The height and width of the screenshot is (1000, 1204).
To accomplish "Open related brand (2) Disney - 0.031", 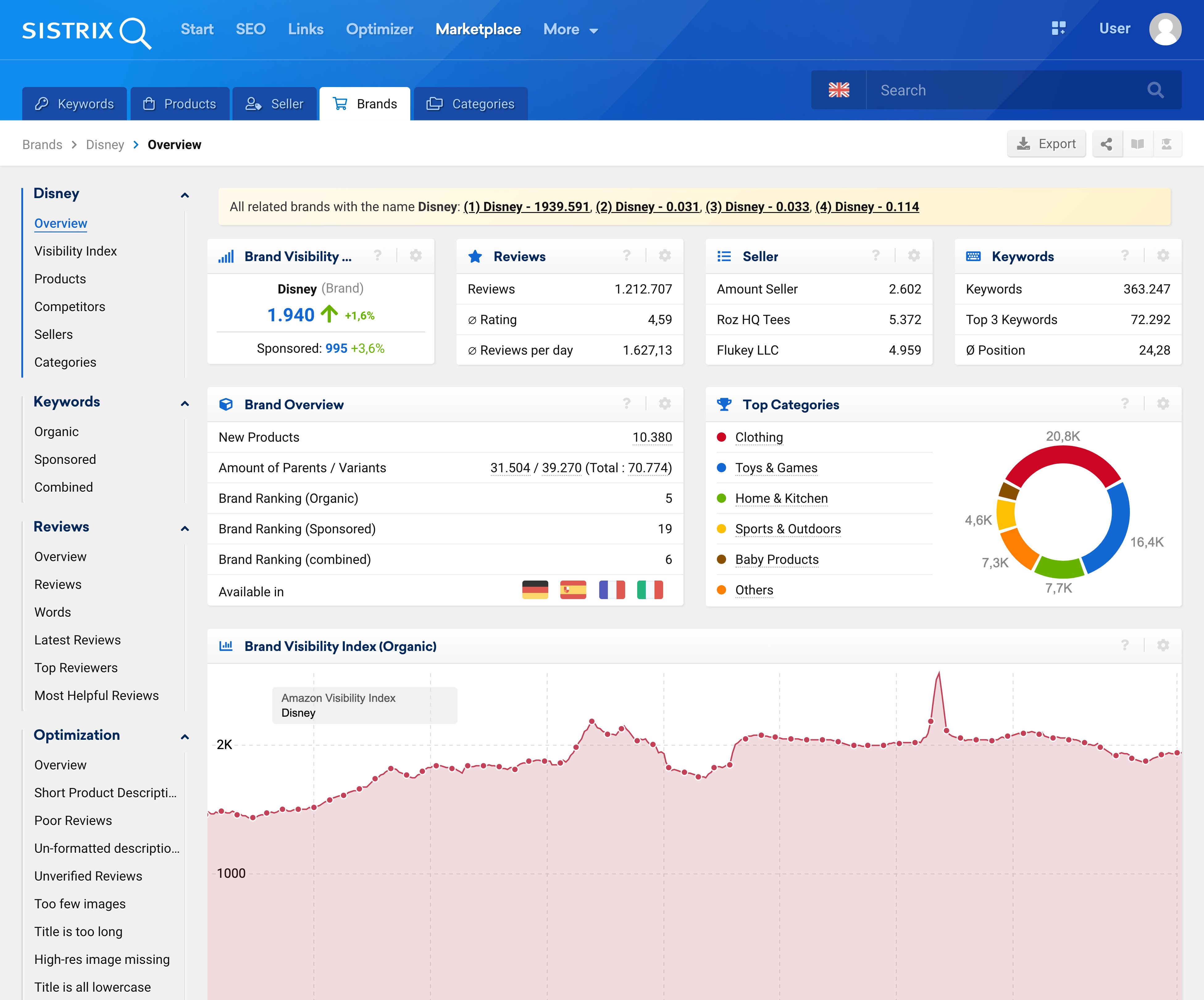I will tap(647, 206).
